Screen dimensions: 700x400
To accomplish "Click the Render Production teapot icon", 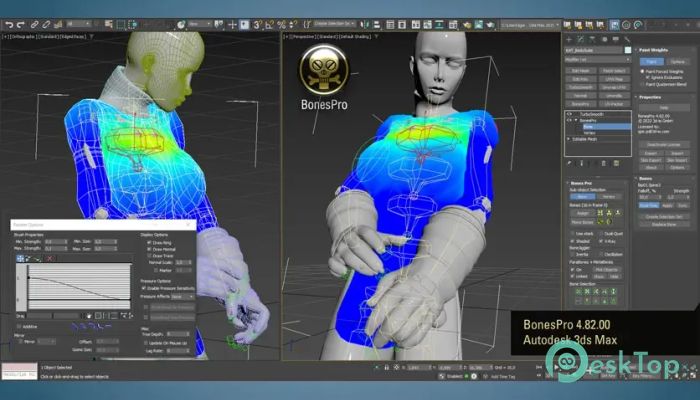I will tap(491, 25).
